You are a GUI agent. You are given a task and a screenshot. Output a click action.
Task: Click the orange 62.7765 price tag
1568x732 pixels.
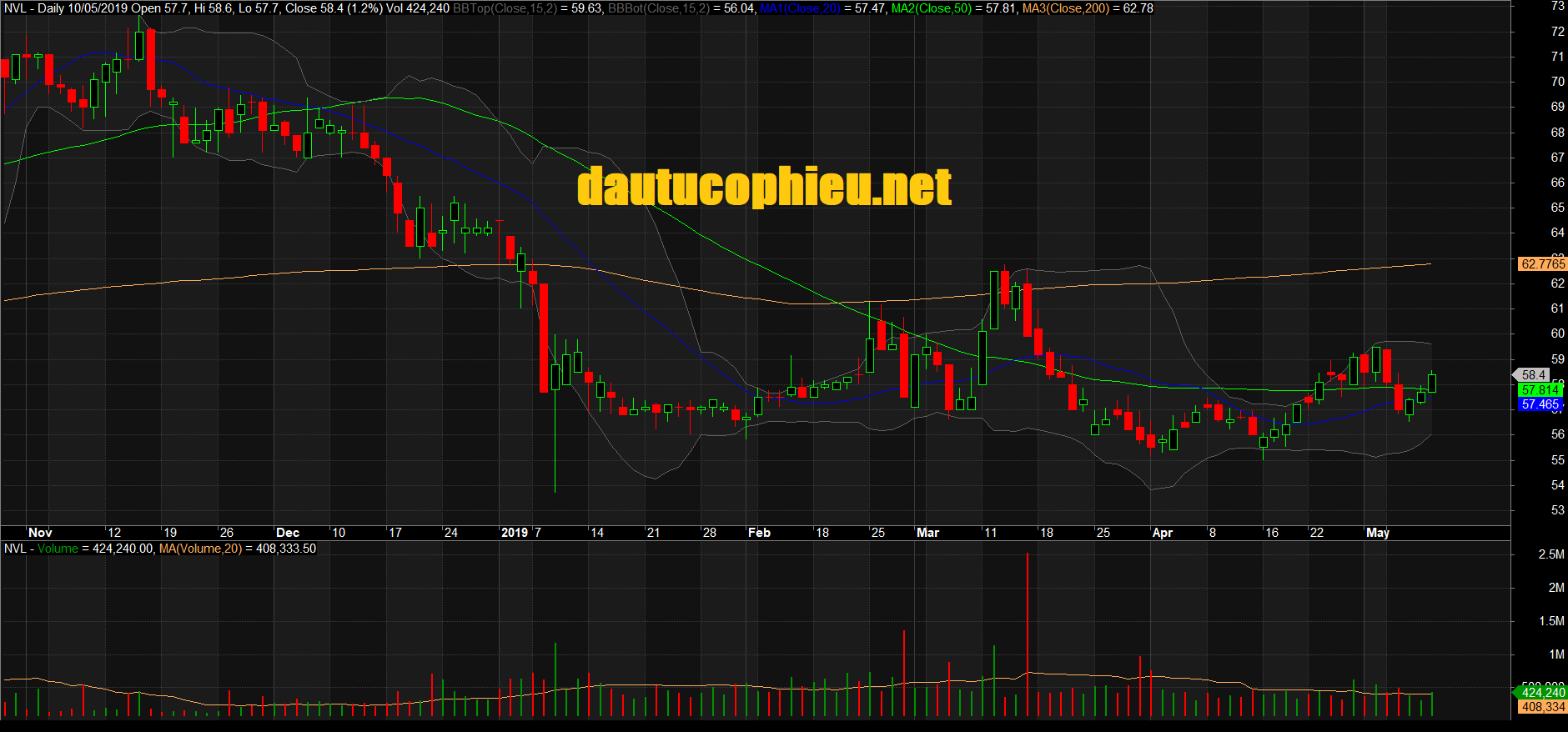(1542, 264)
